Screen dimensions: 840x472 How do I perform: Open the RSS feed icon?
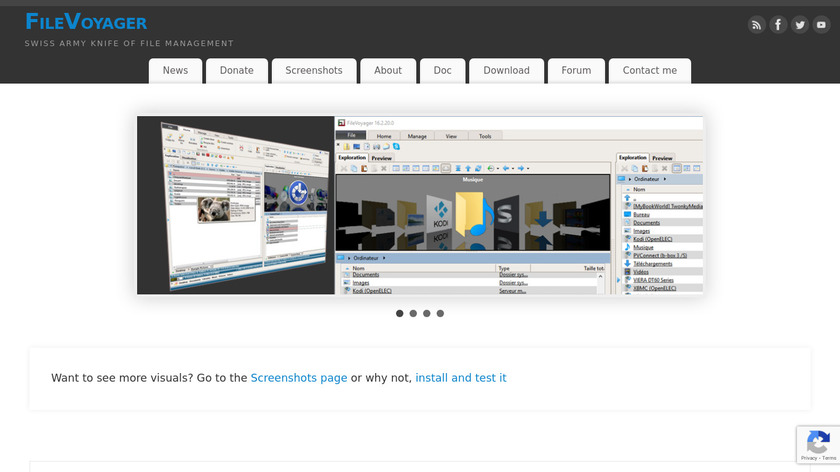coord(756,25)
